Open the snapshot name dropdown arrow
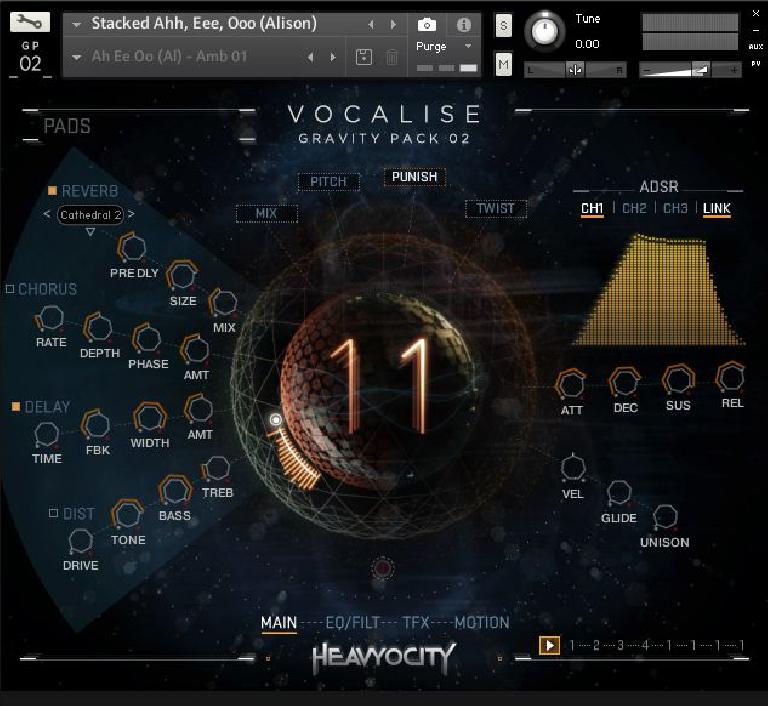 (76, 57)
